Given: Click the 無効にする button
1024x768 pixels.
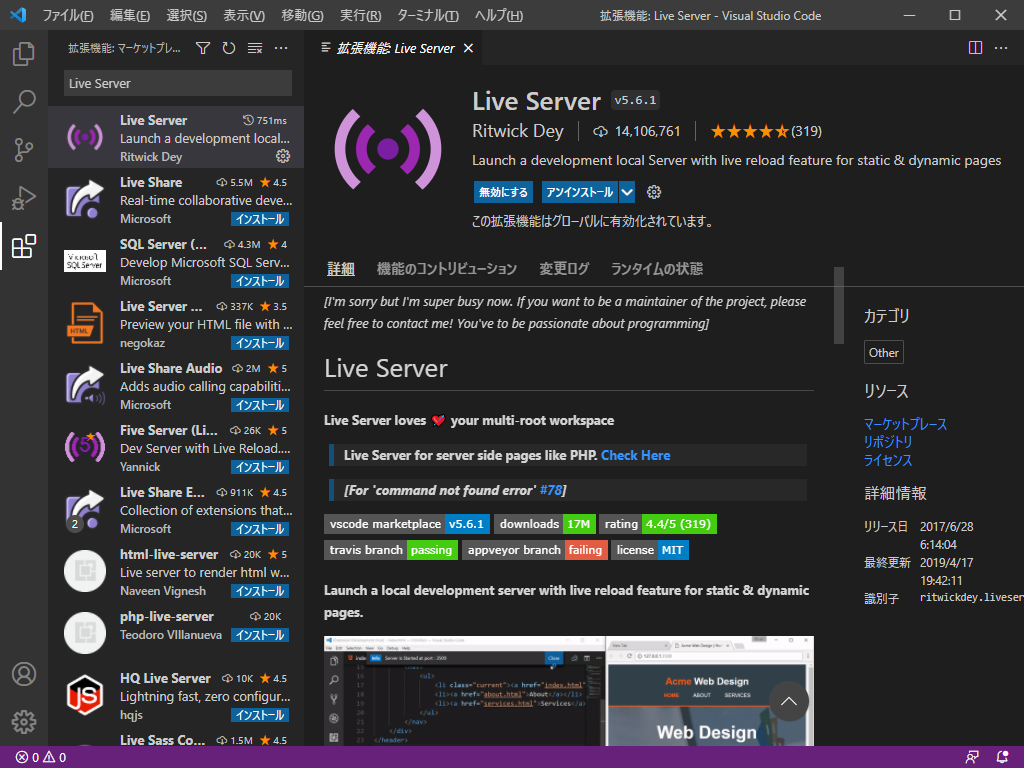Looking at the screenshot, I should click(503, 191).
